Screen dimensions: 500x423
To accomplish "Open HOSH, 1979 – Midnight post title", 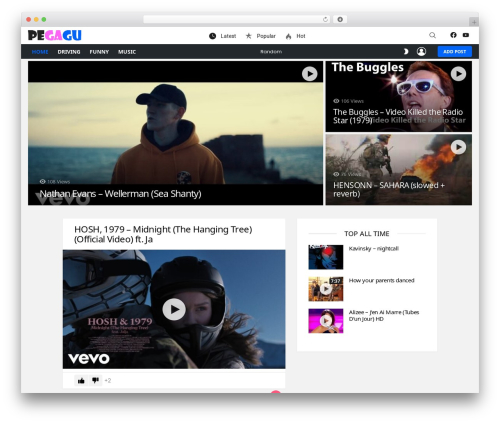I will tap(163, 234).
